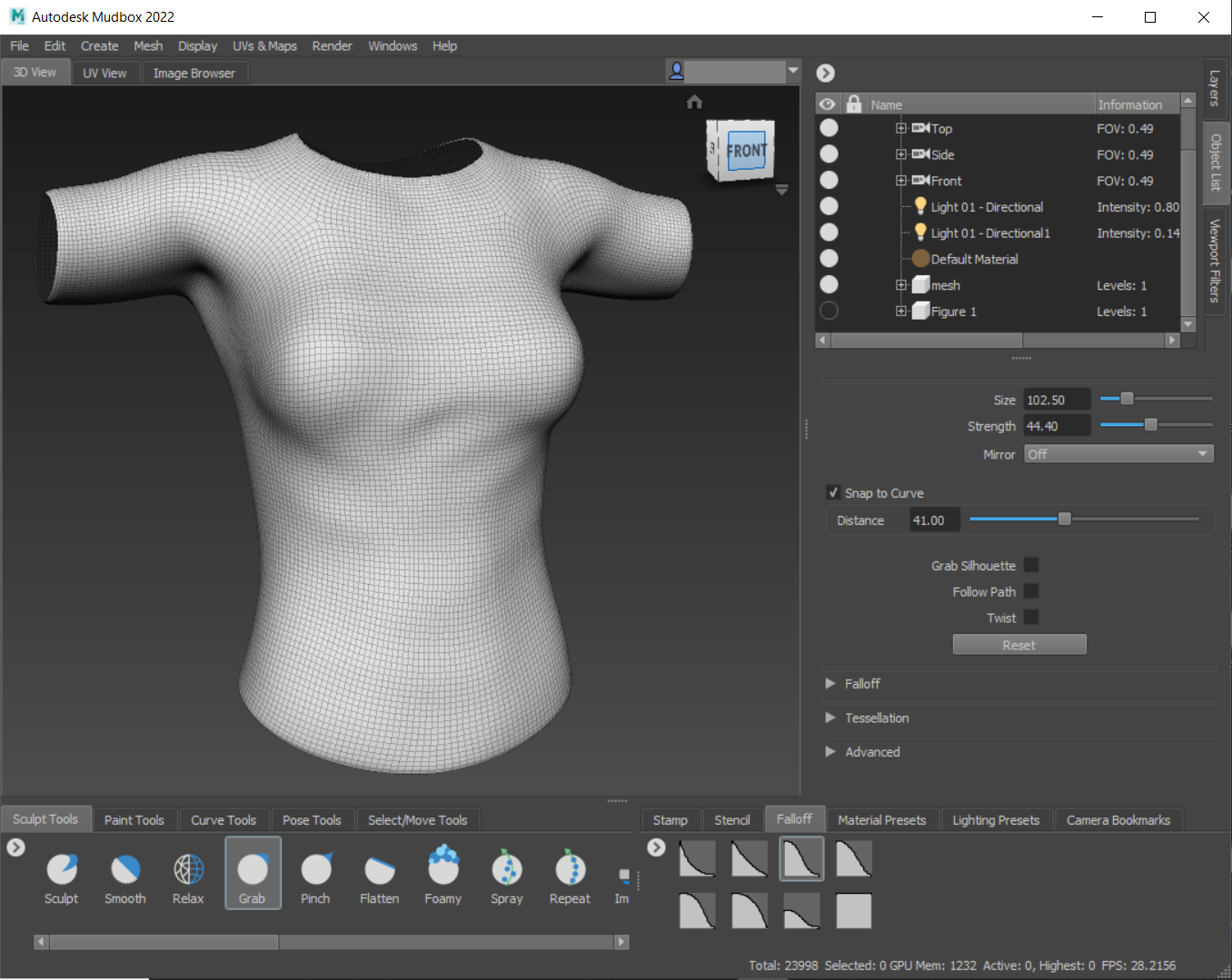Choose the Relax tool
Viewport: 1232px width, 980px height.
(x=188, y=870)
